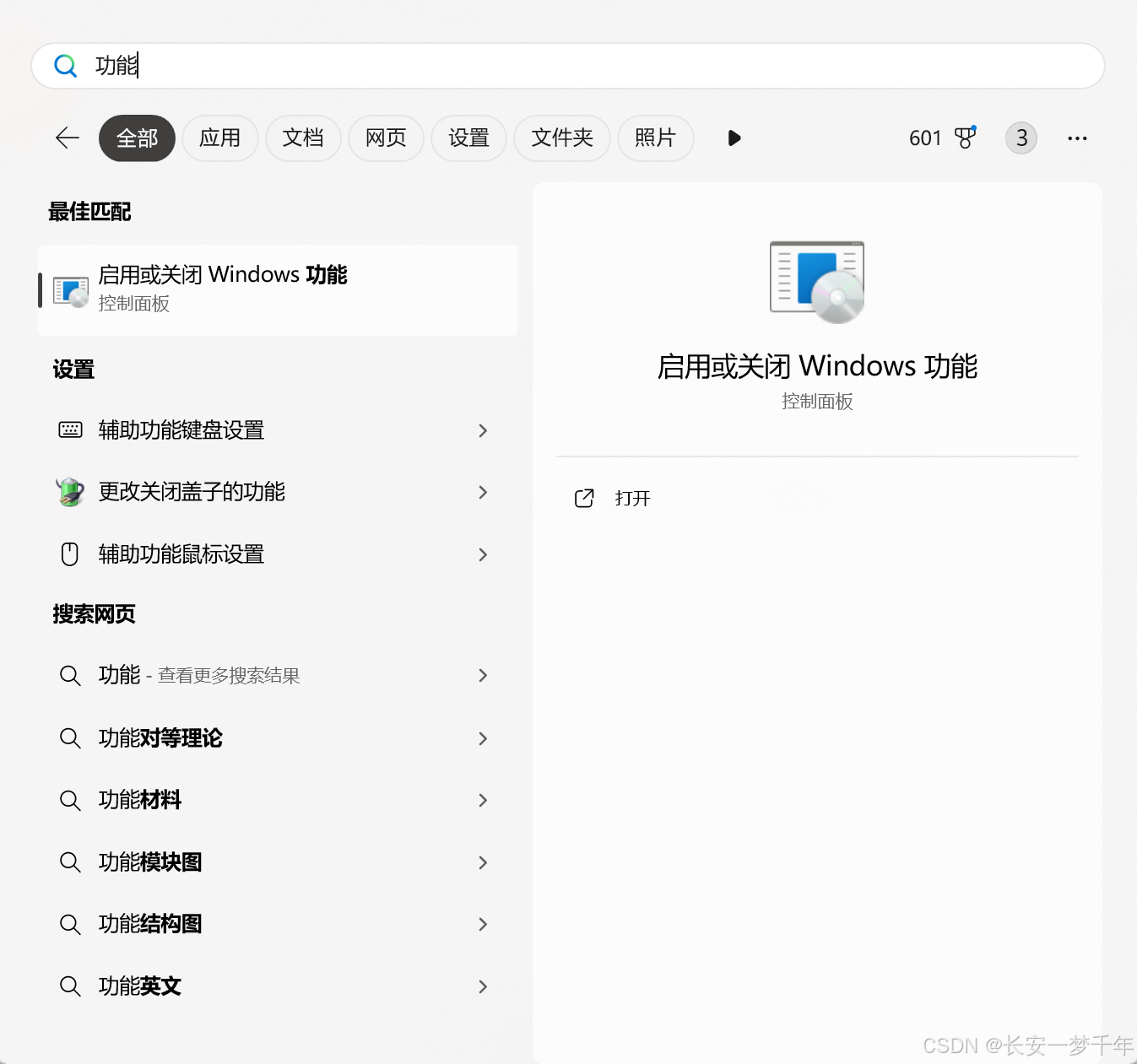Open the account avatar labeled 3
1137x1064 pixels.
[1021, 138]
